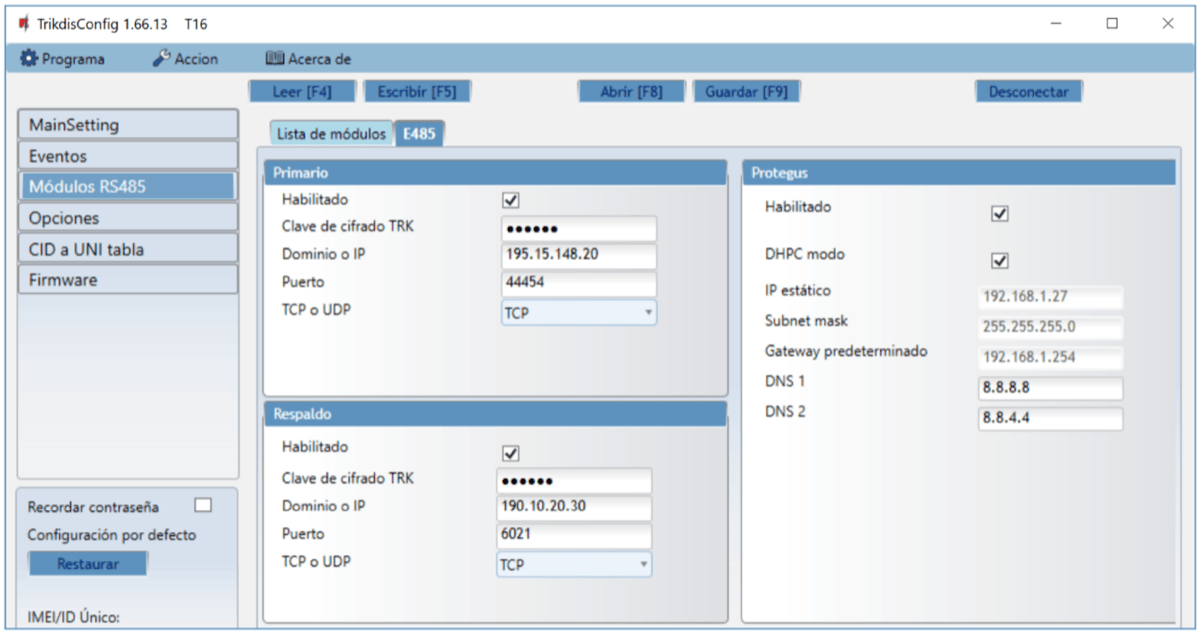Go to the Firmware section
Image resolution: width=1200 pixels, height=636 pixels.
click(127, 280)
